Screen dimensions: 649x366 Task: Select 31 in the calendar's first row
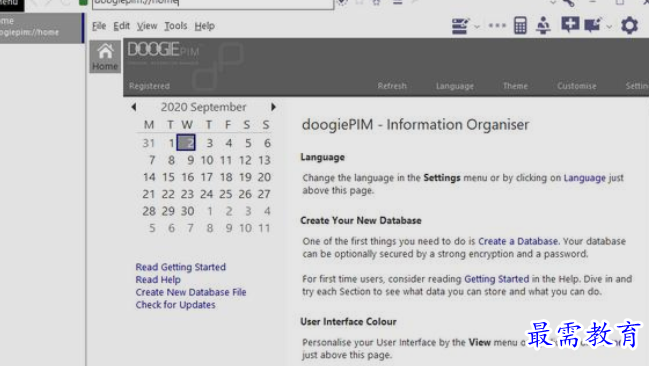149,143
